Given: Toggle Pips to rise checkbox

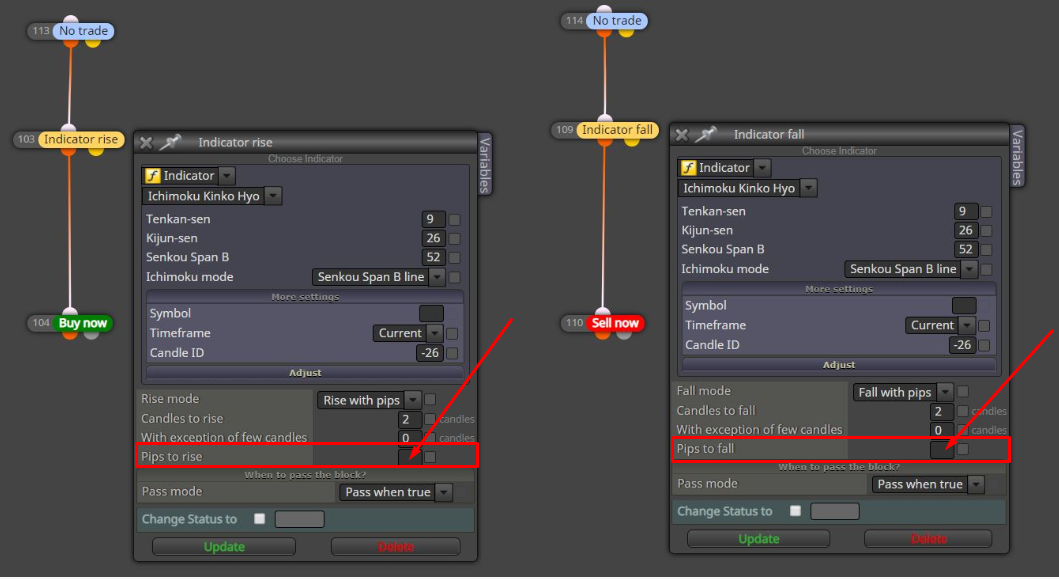Looking at the screenshot, I should tap(430, 457).
